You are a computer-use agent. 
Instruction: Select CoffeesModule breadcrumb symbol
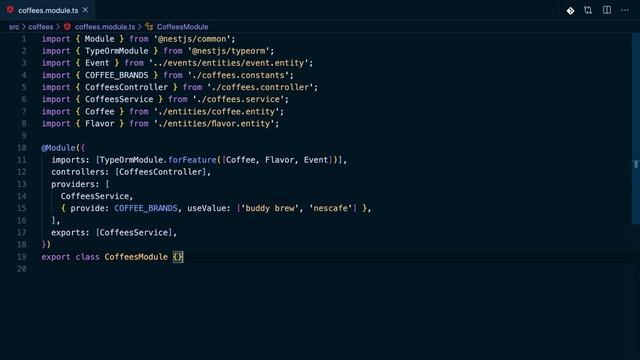point(182,27)
